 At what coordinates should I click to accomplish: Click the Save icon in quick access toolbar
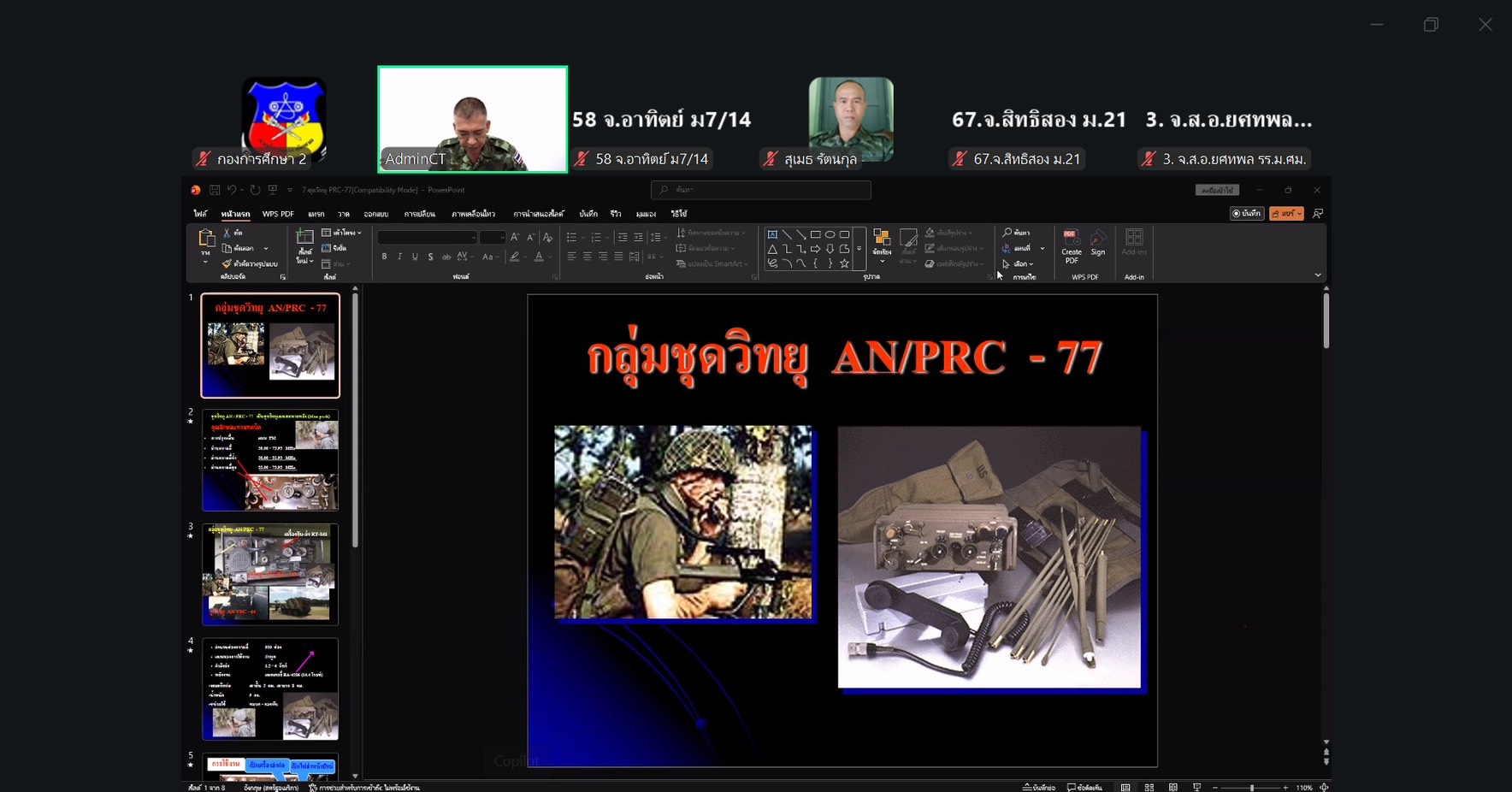click(215, 190)
